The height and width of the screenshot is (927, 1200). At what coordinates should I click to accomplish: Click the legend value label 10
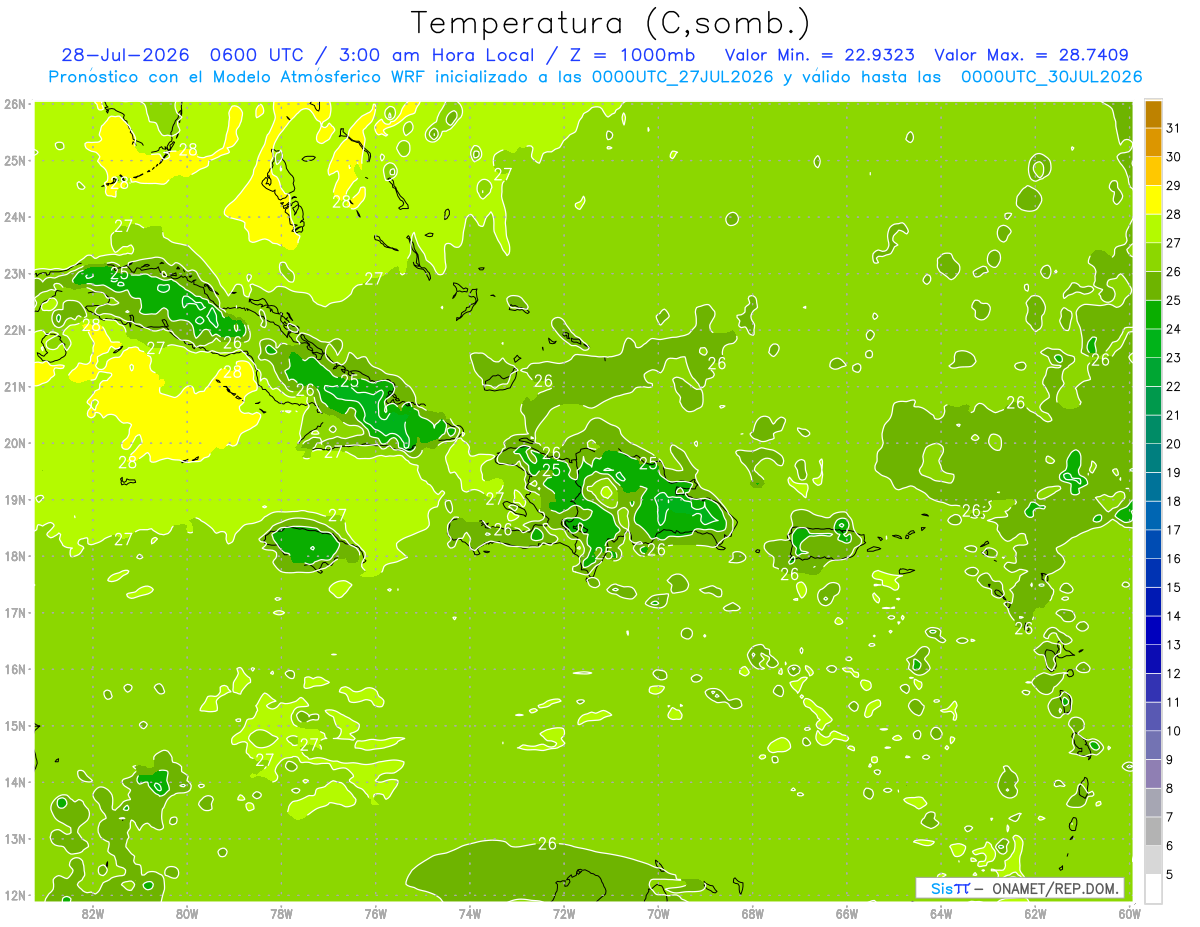coord(1173,731)
